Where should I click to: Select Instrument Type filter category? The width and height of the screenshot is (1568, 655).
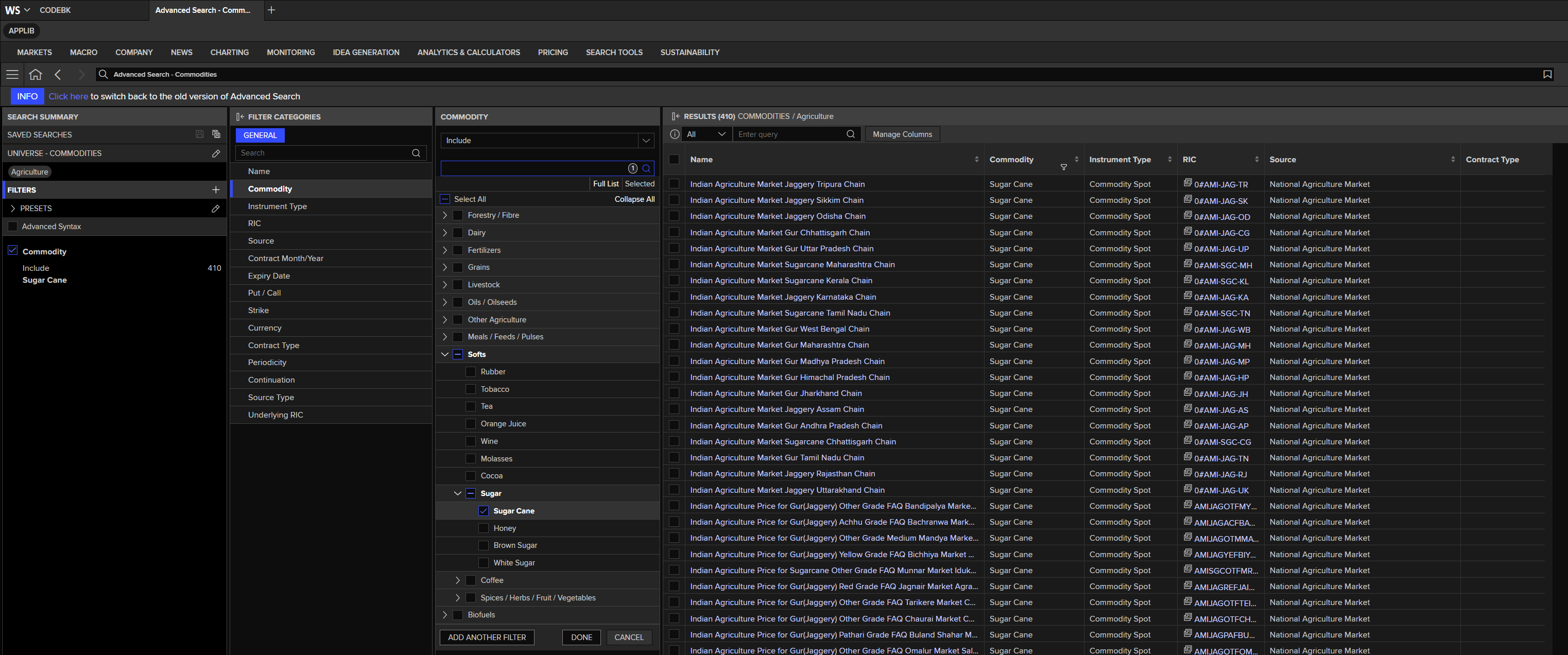click(277, 206)
